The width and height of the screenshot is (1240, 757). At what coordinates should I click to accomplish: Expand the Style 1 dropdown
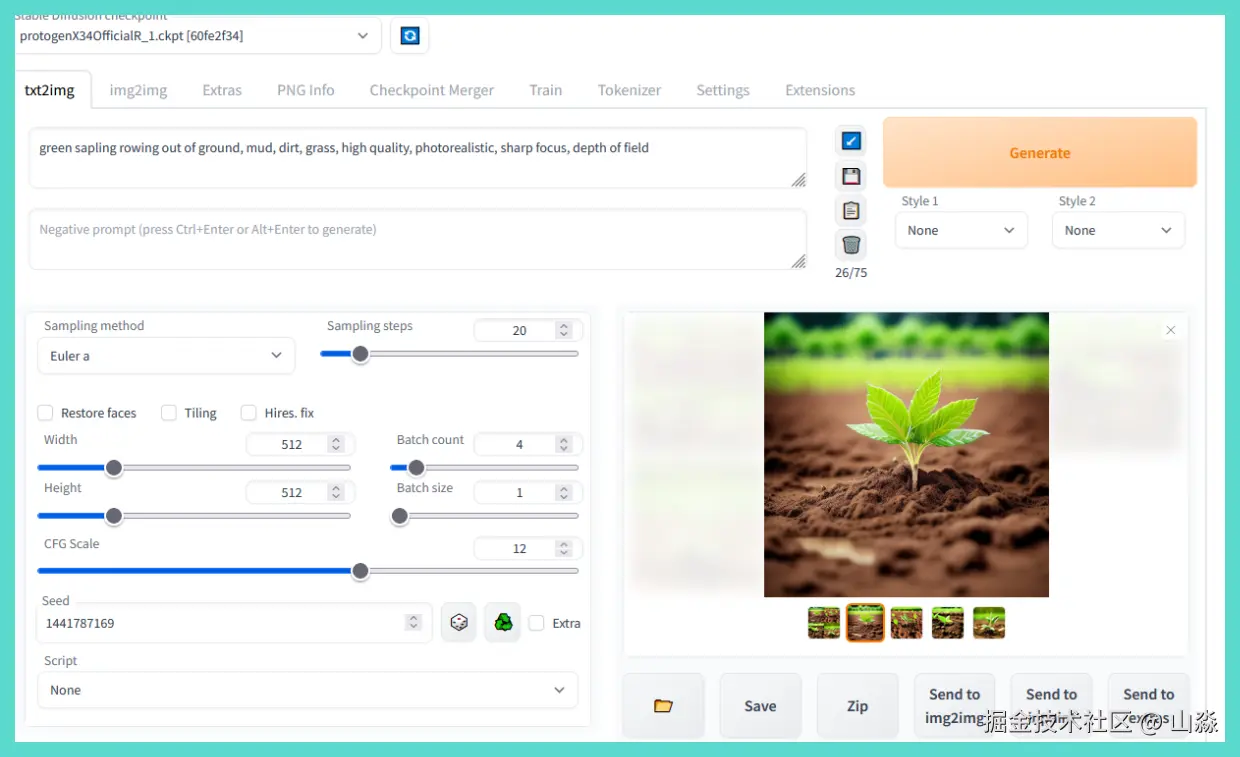(961, 230)
